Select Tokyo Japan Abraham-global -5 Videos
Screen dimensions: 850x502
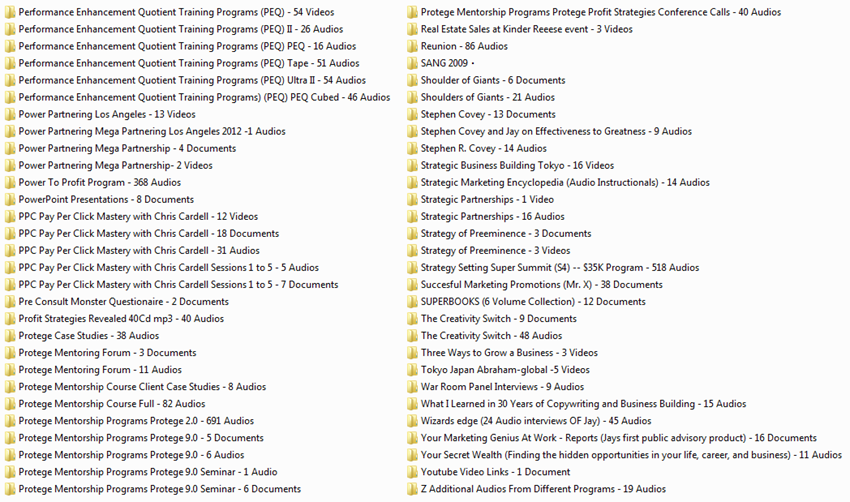pos(504,370)
